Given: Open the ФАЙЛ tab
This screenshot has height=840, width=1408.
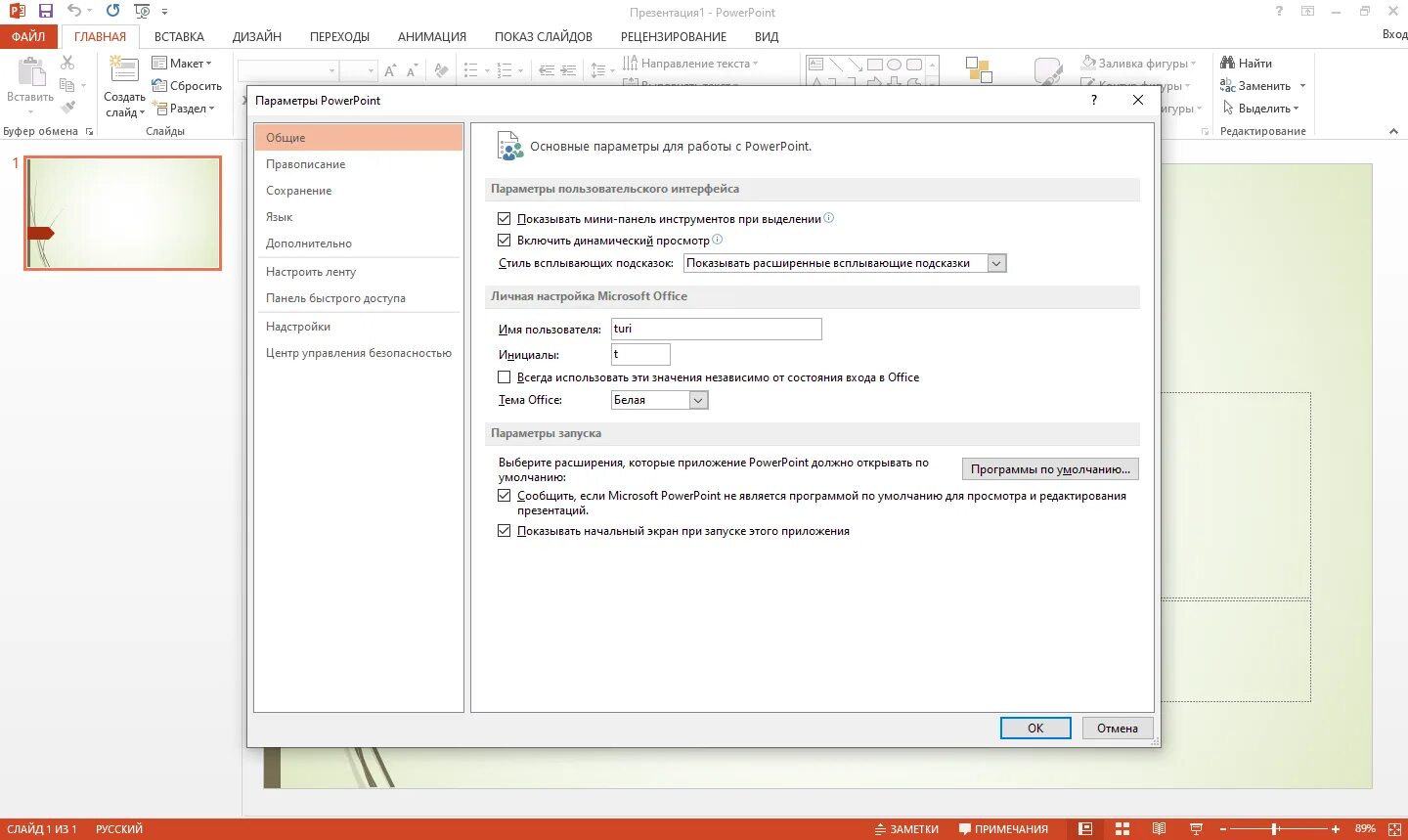Looking at the screenshot, I should click(x=28, y=36).
